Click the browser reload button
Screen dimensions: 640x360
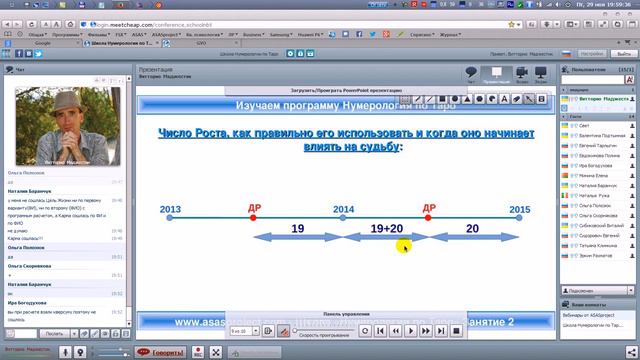point(31,24)
